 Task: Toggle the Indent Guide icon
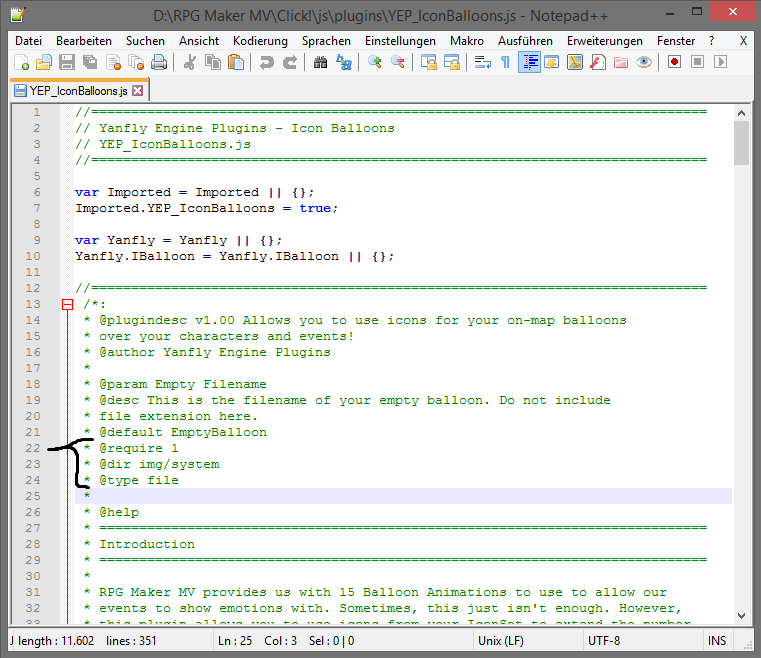529,62
